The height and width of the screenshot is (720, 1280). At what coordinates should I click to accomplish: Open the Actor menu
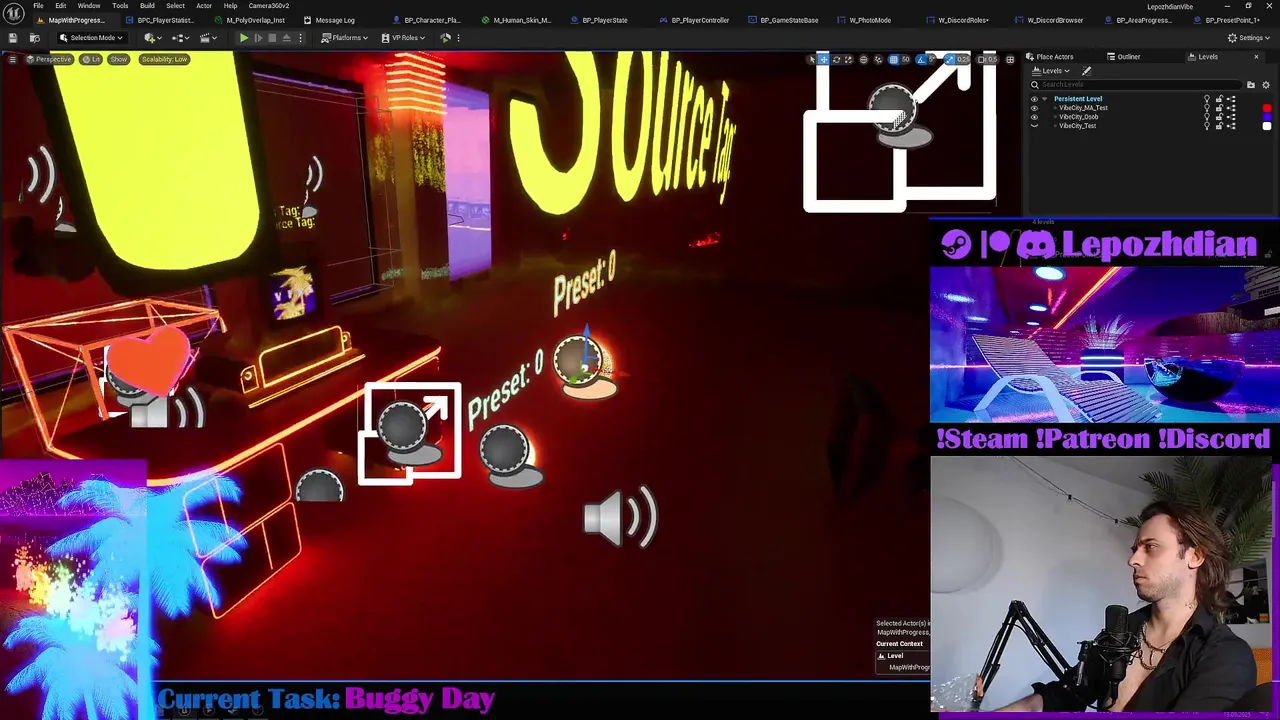pos(204,6)
